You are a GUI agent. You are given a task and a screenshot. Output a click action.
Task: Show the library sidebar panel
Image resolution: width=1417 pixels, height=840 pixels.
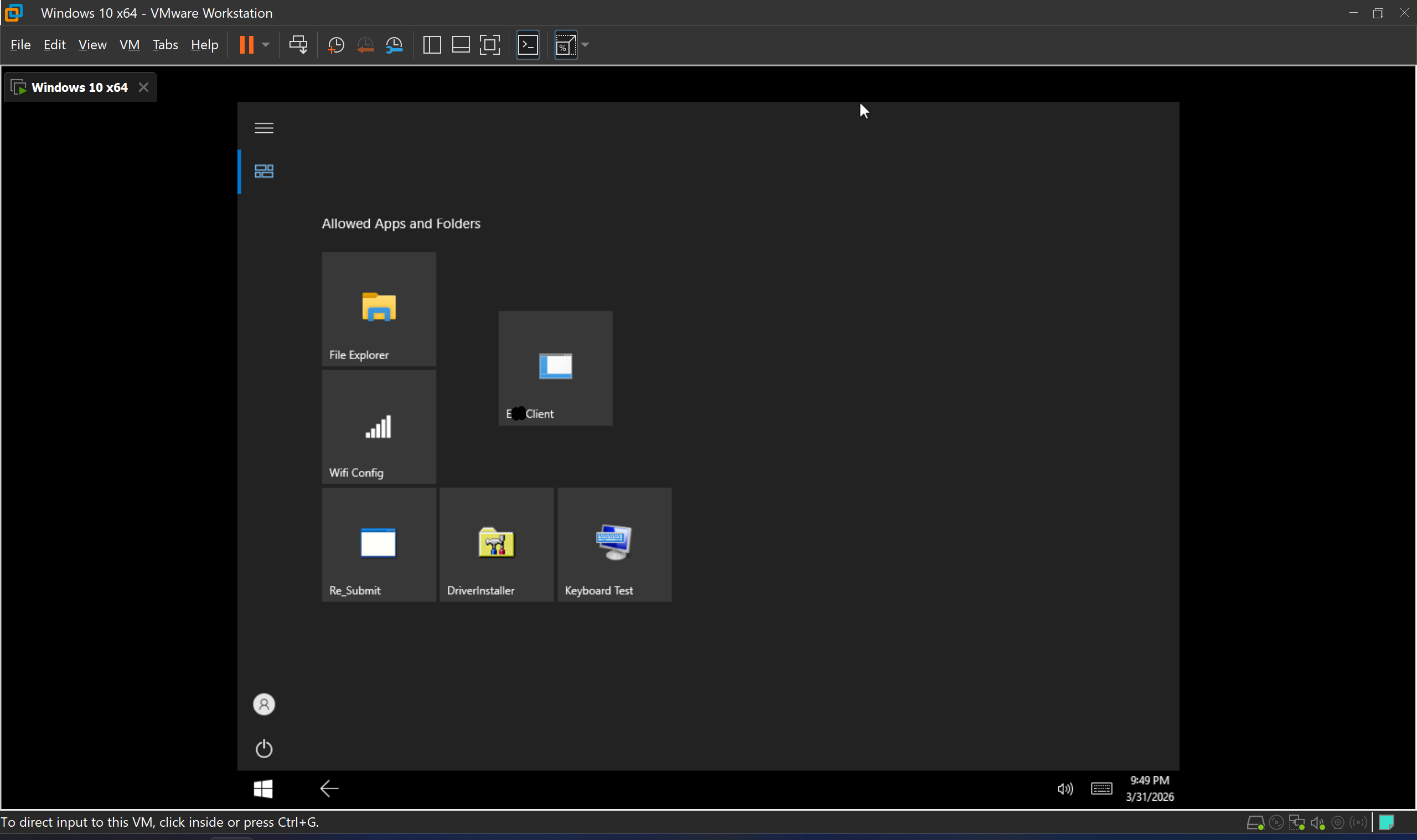point(431,44)
